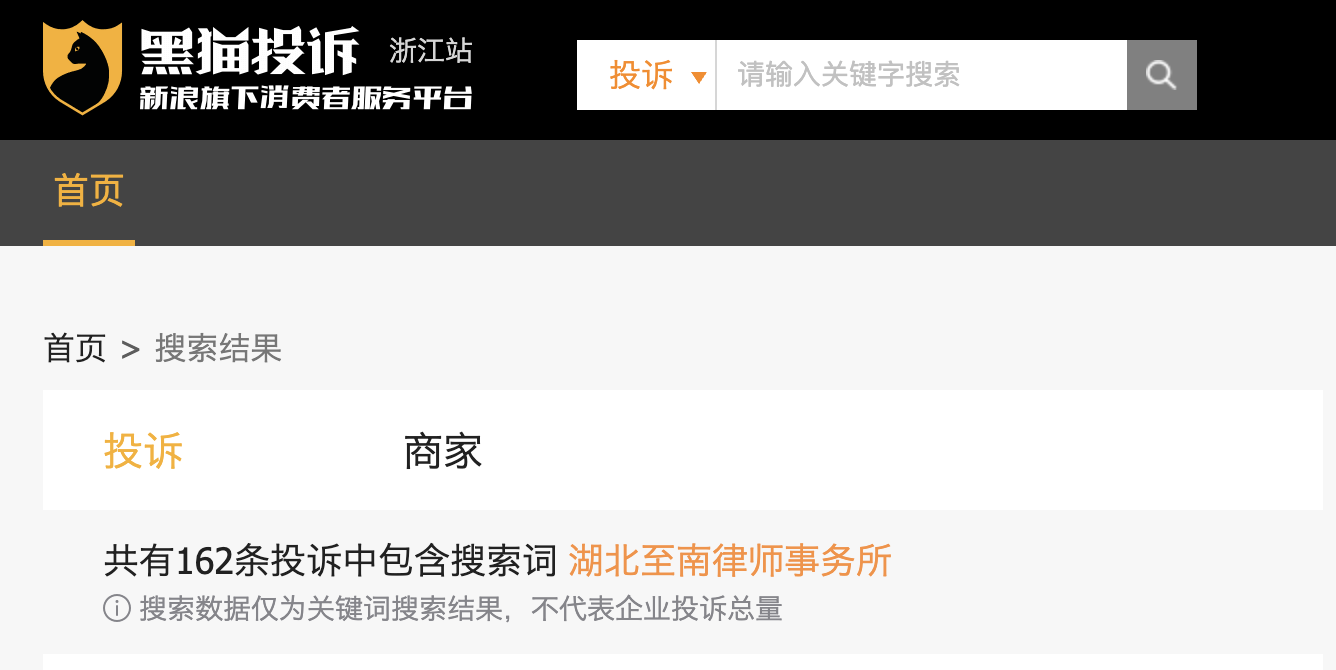Click the 黑猫投诉 brand title

[x=249, y=52]
